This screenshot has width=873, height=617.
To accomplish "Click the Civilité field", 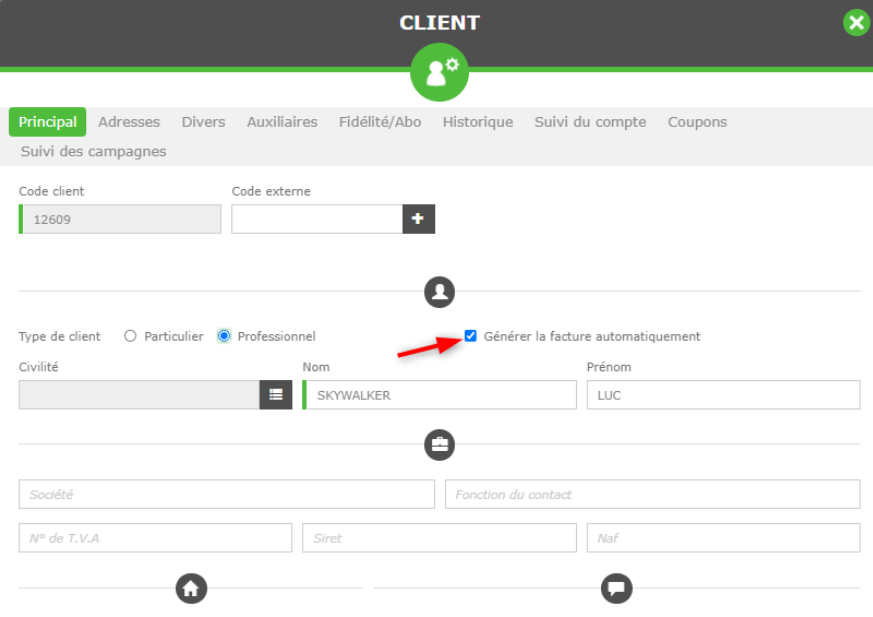I will click(x=139, y=395).
